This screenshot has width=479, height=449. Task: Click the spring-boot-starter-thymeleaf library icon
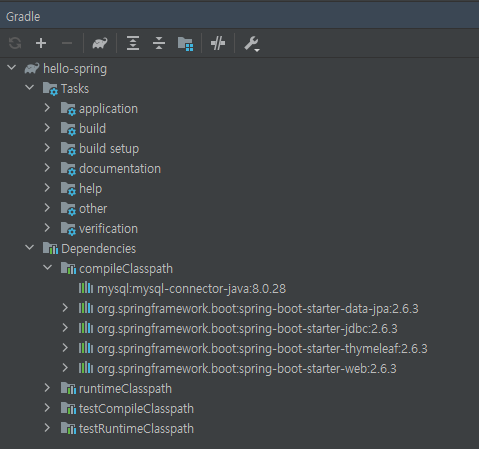tap(86, 348)
